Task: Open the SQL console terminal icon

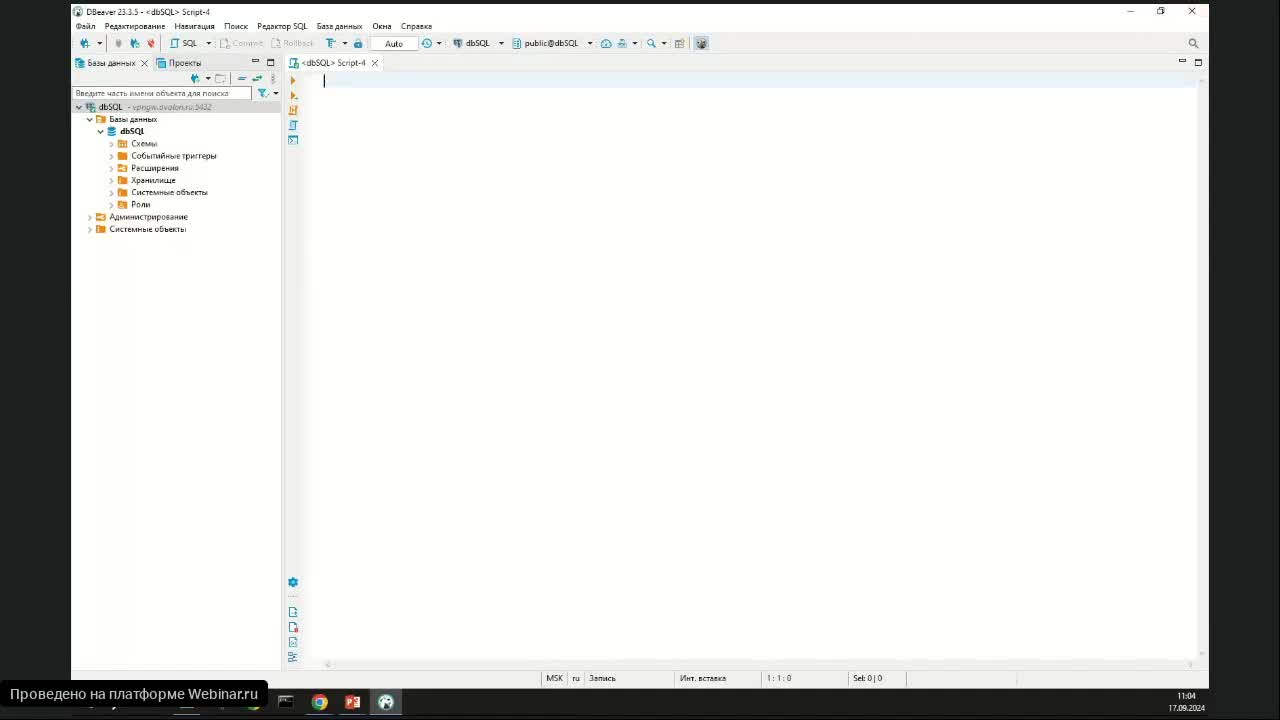Action: (x=293, y=140)
